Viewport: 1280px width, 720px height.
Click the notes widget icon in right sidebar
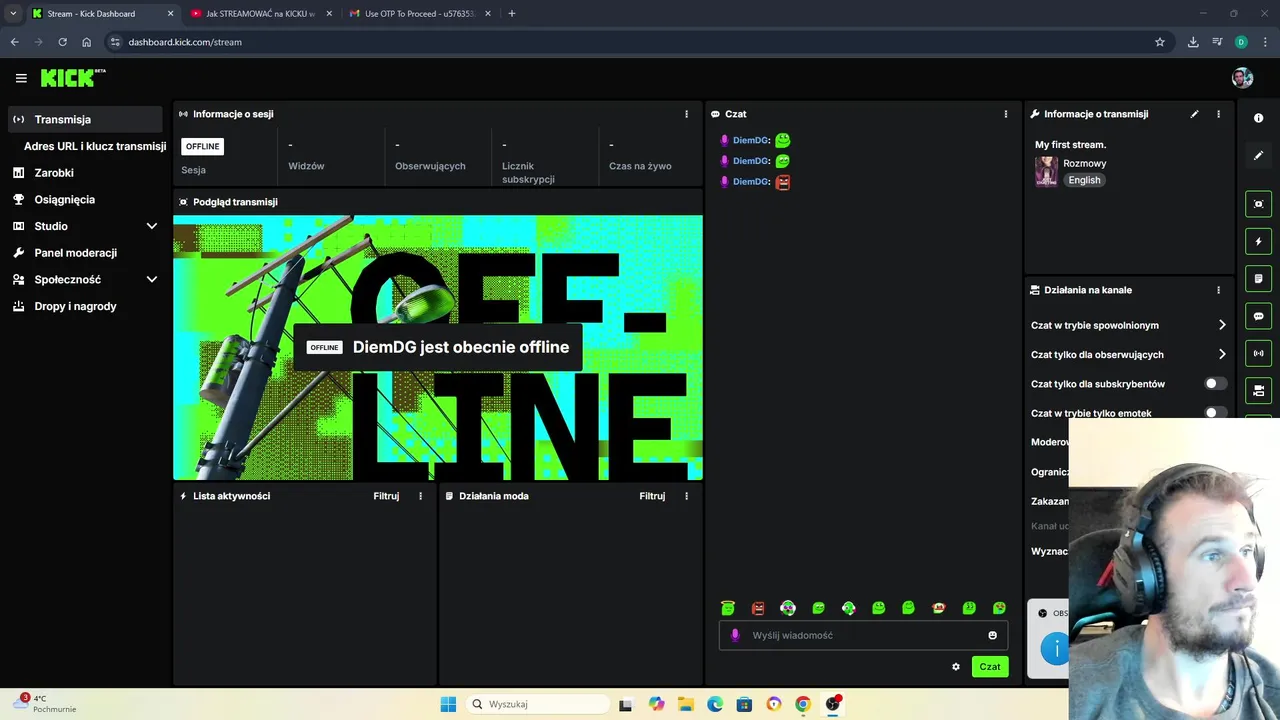(x=1258, y=278)
